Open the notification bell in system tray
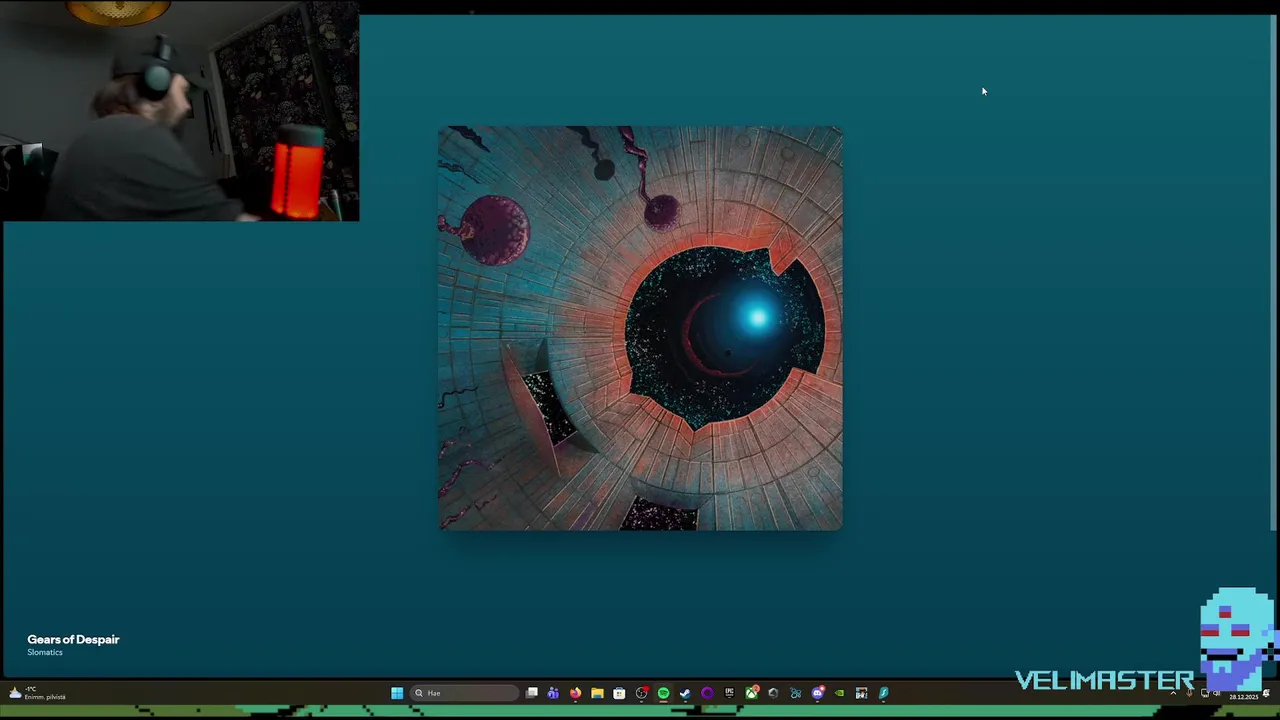 pos(1266,693)
